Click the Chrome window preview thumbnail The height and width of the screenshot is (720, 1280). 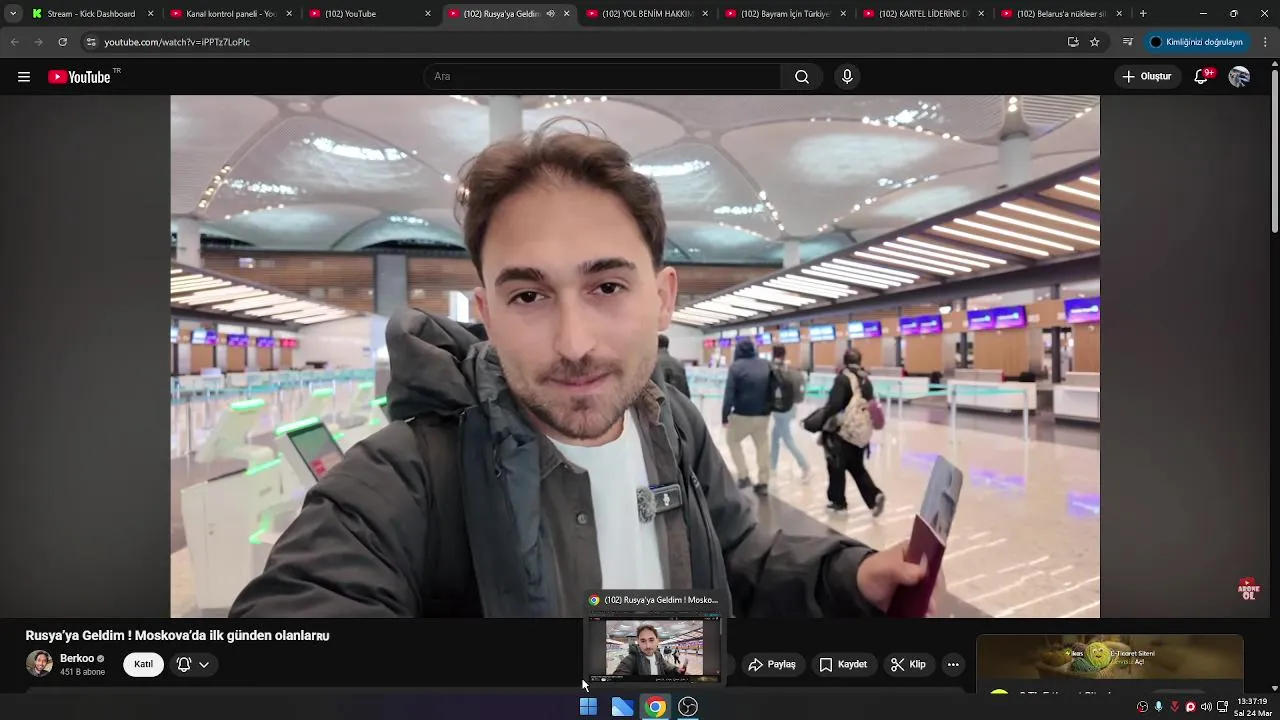[x=654, y=648]
